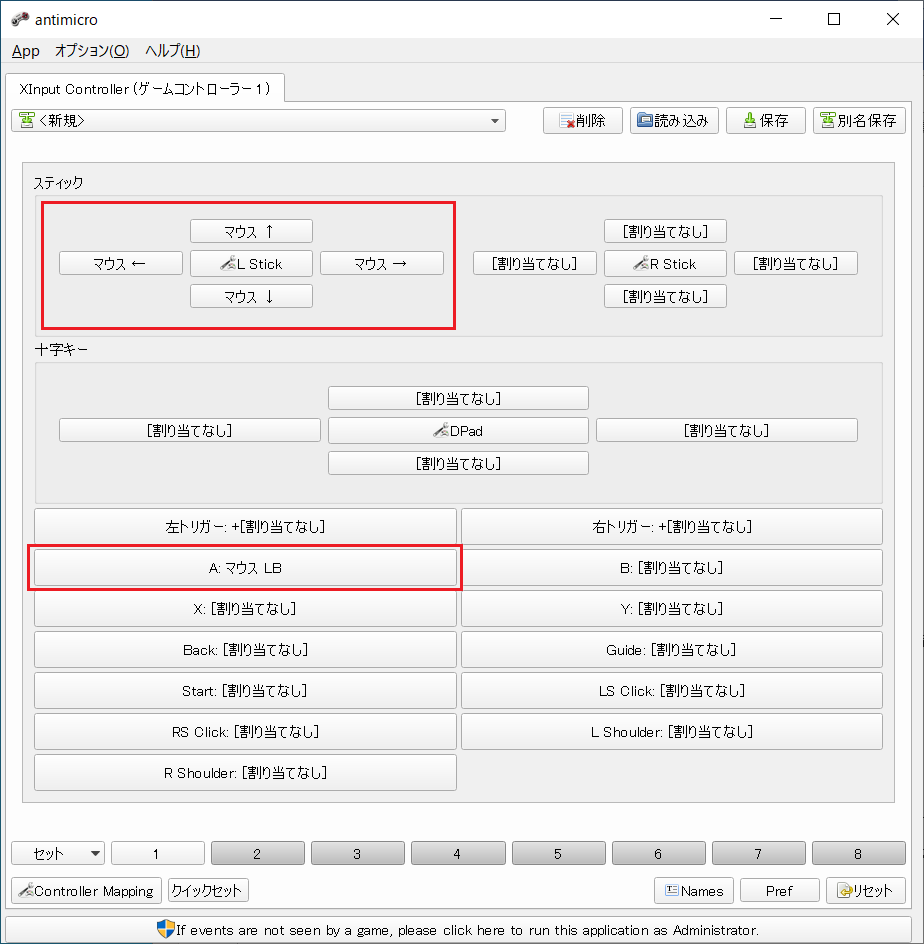Click the マウス → stick button
The width and height of the screenshot is (924, 944).
[x=382, y=264]
